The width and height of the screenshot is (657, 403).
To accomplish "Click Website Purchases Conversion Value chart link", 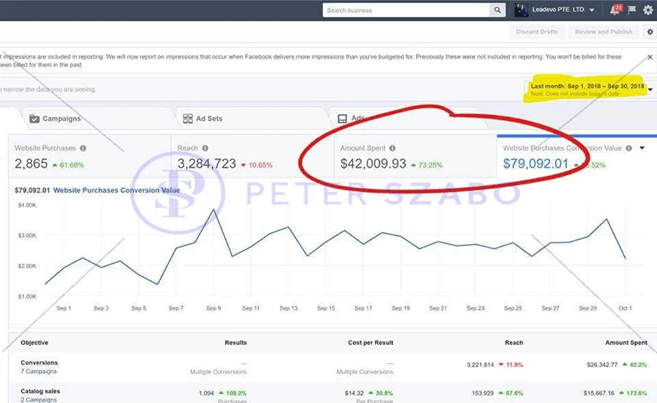I will pyautogui.click(x=116, y=190).
